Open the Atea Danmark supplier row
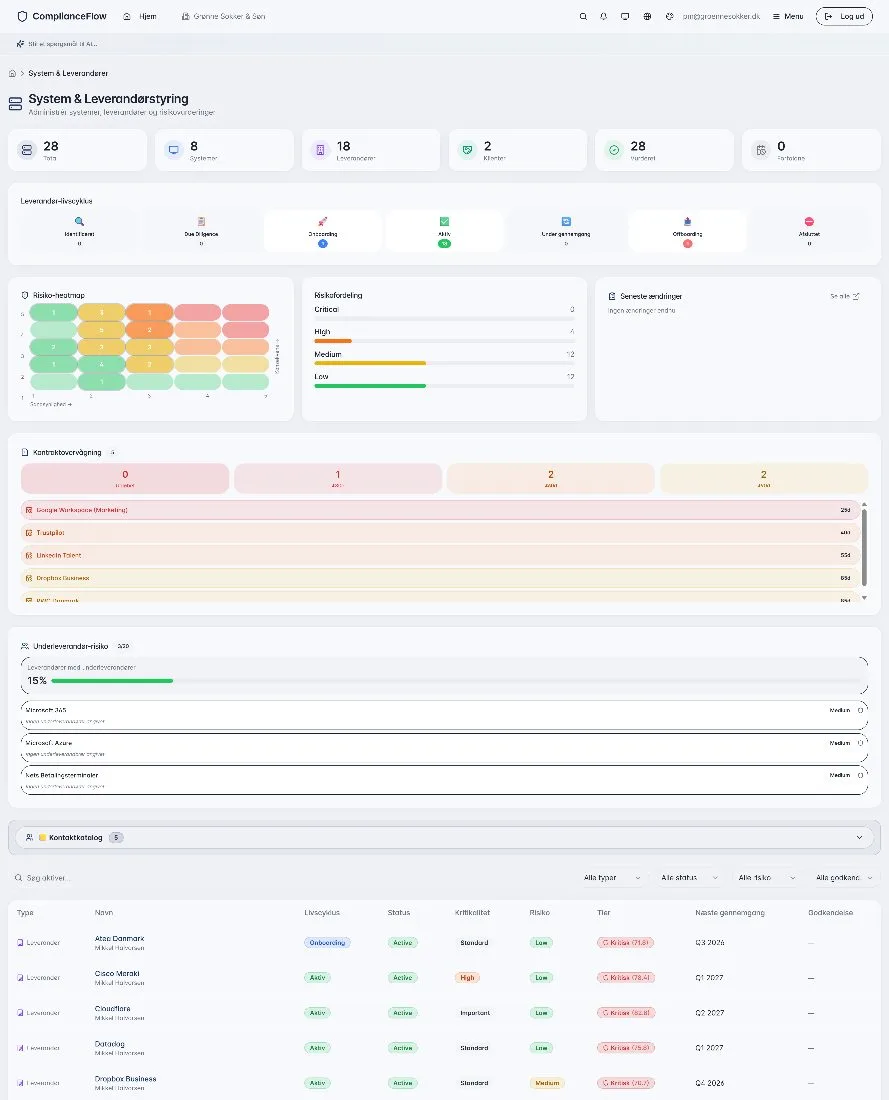The image size is (889, 1100). pyautogui.click(x=444, y=943)
